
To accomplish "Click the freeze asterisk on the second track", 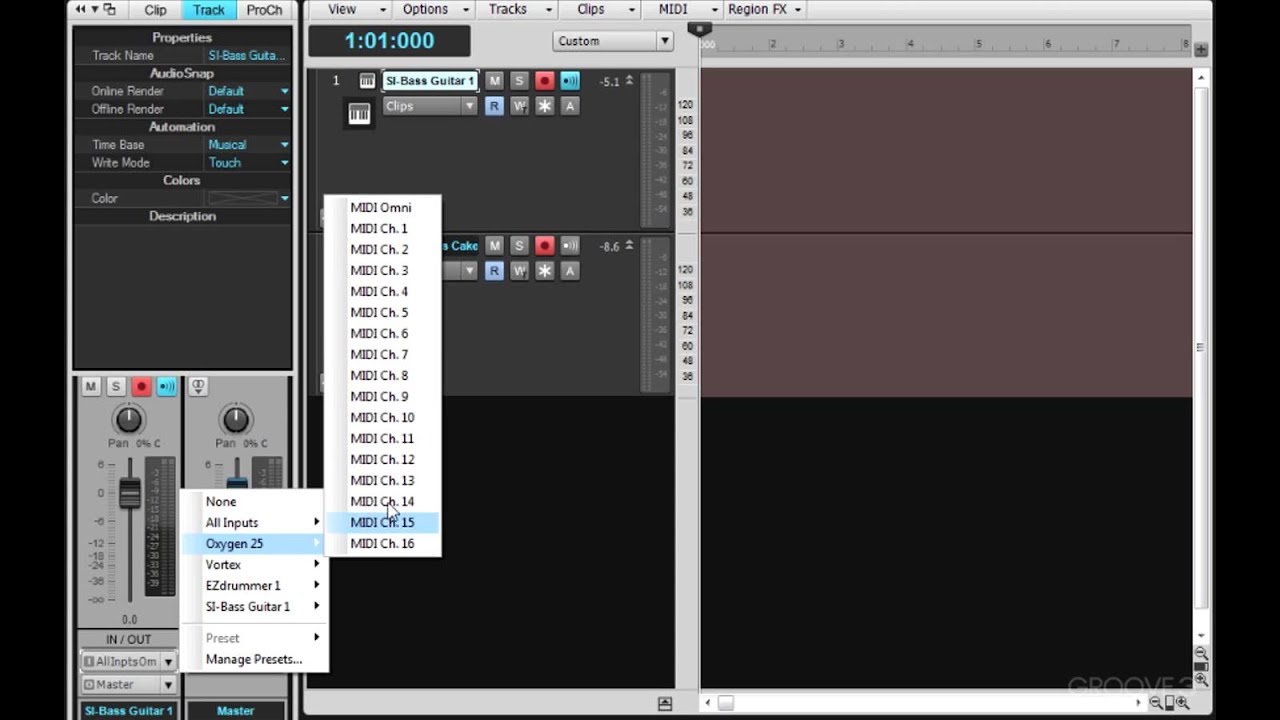I will pos(544,271).
